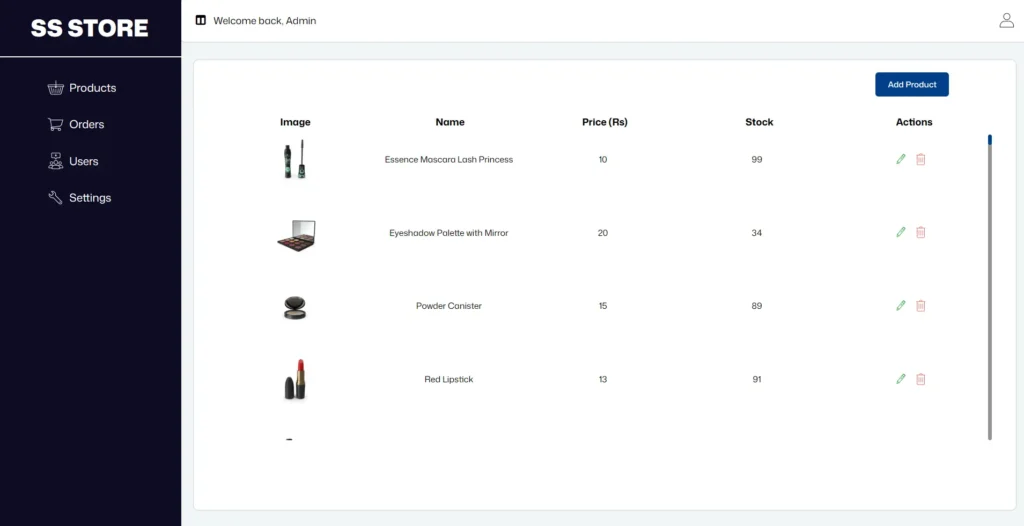
Task: Click the pencil icon for Powder Canister
Action: 901,305
